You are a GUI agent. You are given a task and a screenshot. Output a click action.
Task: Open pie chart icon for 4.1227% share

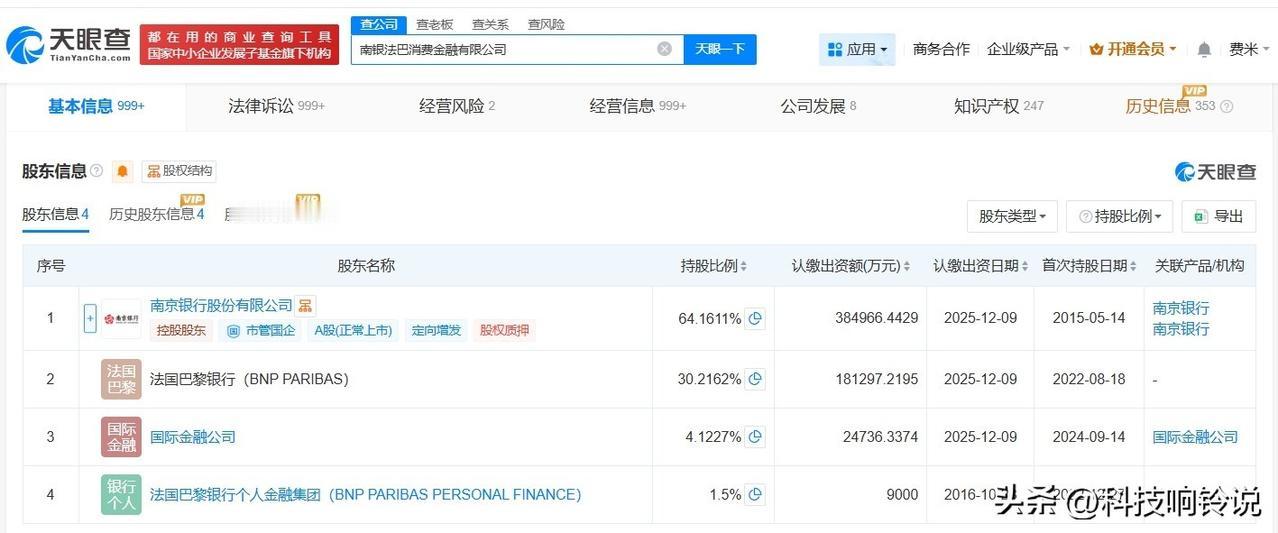(x=756, y=437)
